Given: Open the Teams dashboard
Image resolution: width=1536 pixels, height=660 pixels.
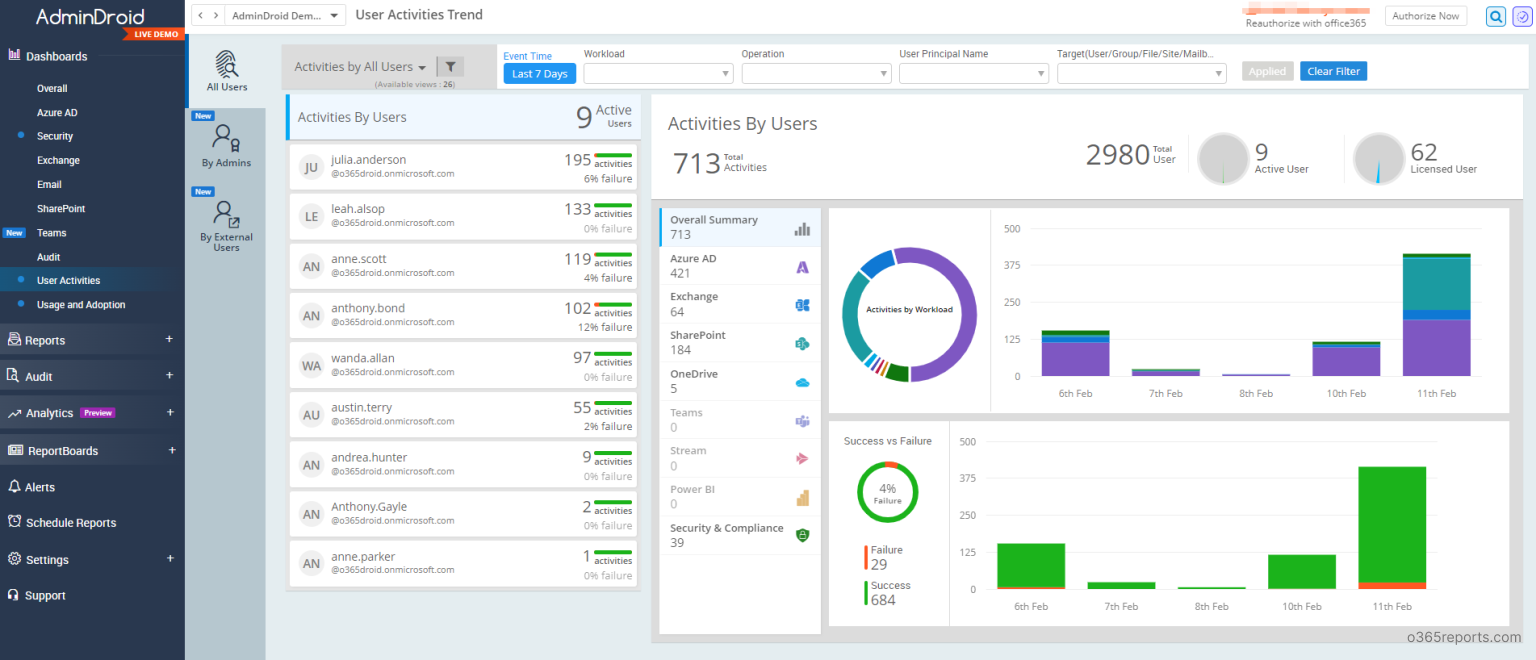Looking at the screenshot, I should [x=52, y=233].
